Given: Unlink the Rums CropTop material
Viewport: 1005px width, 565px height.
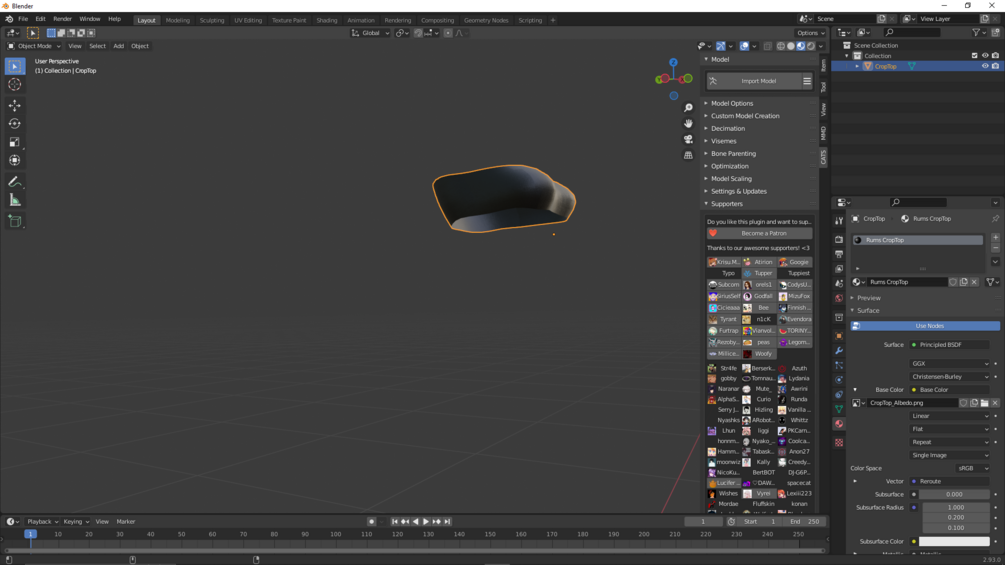Looking at the screenshot, I should [x=974, y=282].
